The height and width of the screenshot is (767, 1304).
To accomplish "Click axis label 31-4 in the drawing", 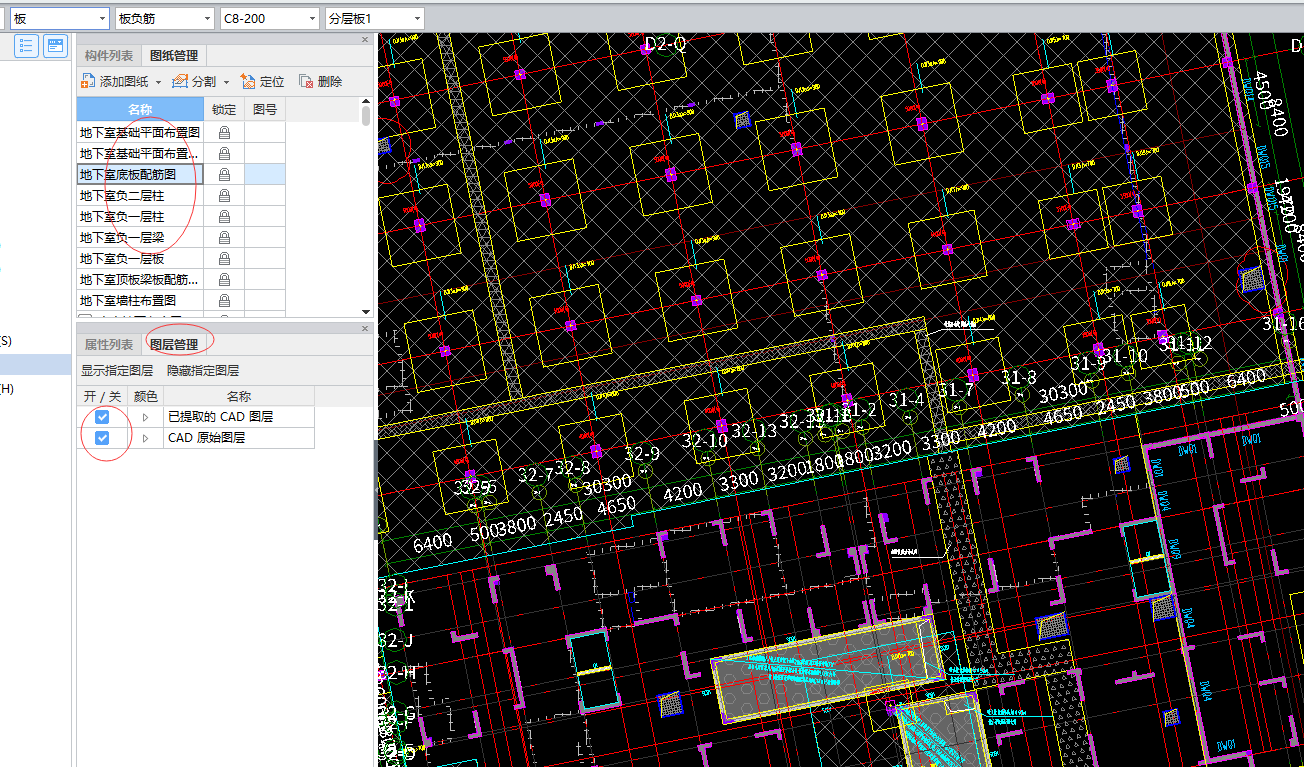I will coord(906,400).
